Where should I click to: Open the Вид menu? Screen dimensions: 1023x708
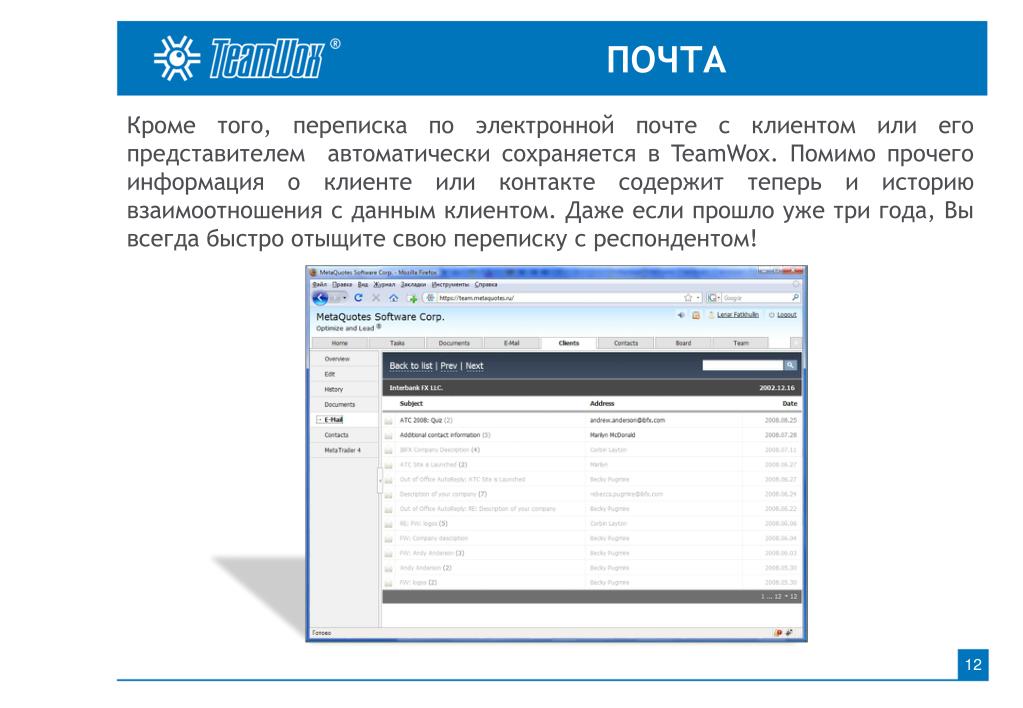pyautogui.click(x=363, y=285)
